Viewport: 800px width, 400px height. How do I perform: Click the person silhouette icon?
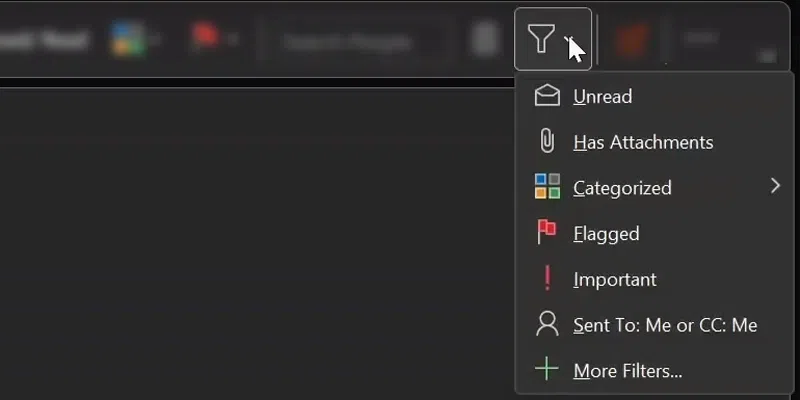pyautogui.click(x=547, y=324)
